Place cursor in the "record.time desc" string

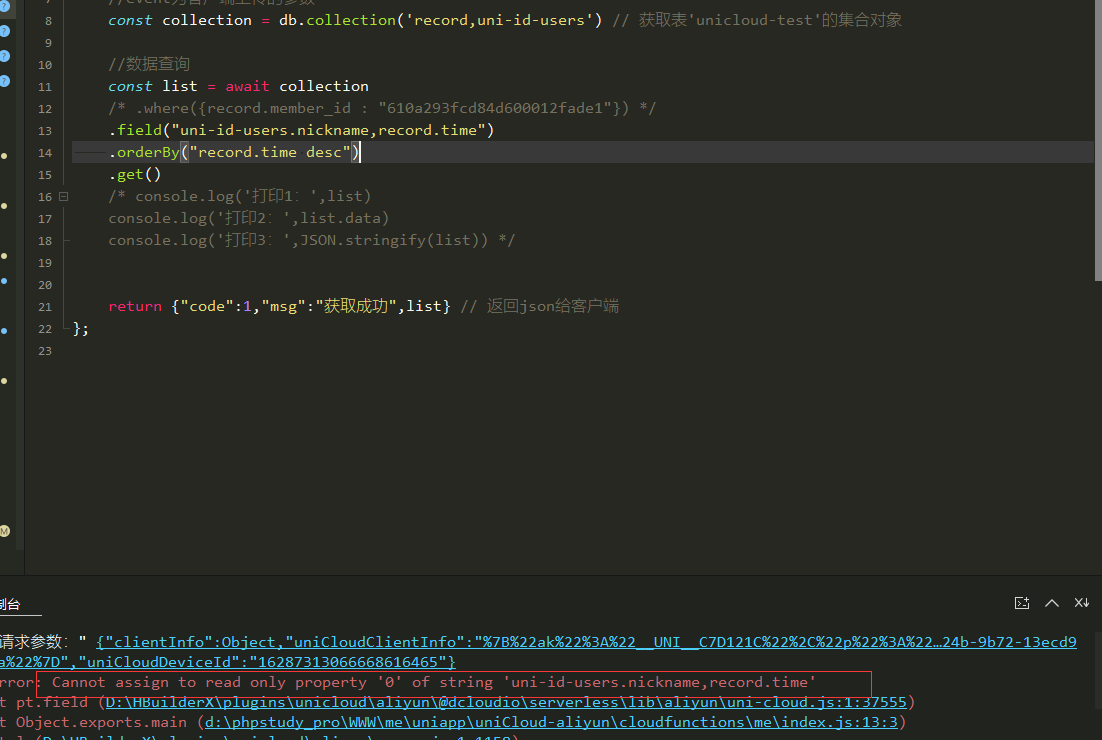[x=270, y=152]
